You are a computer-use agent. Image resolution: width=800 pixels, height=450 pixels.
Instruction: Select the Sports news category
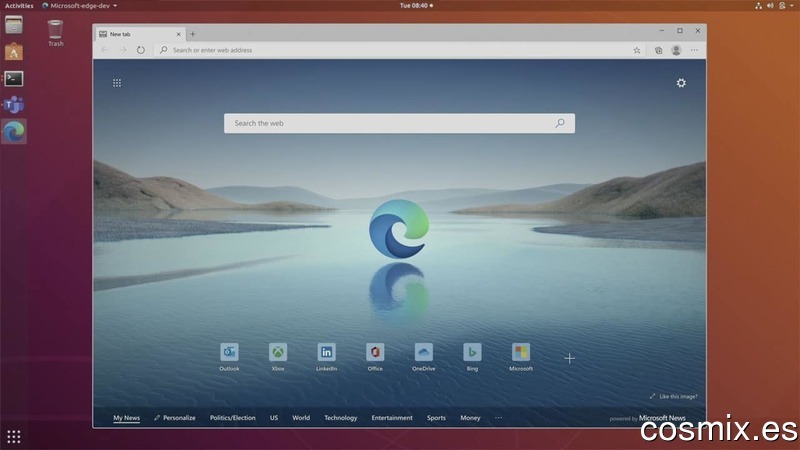[x=436, y=418]
